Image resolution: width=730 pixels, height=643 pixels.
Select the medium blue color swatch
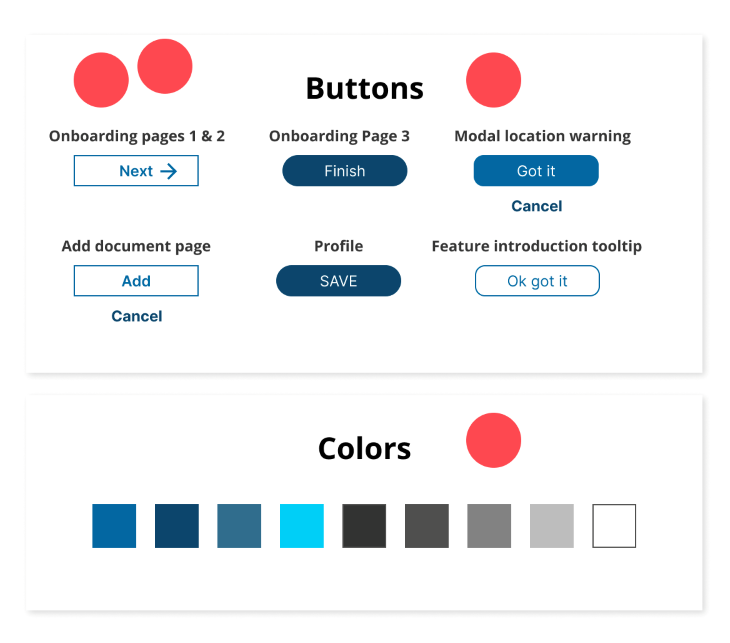pos(114,526)
